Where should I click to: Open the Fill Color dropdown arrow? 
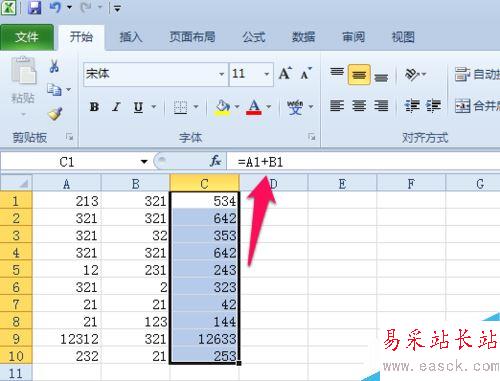coord(237,107)
